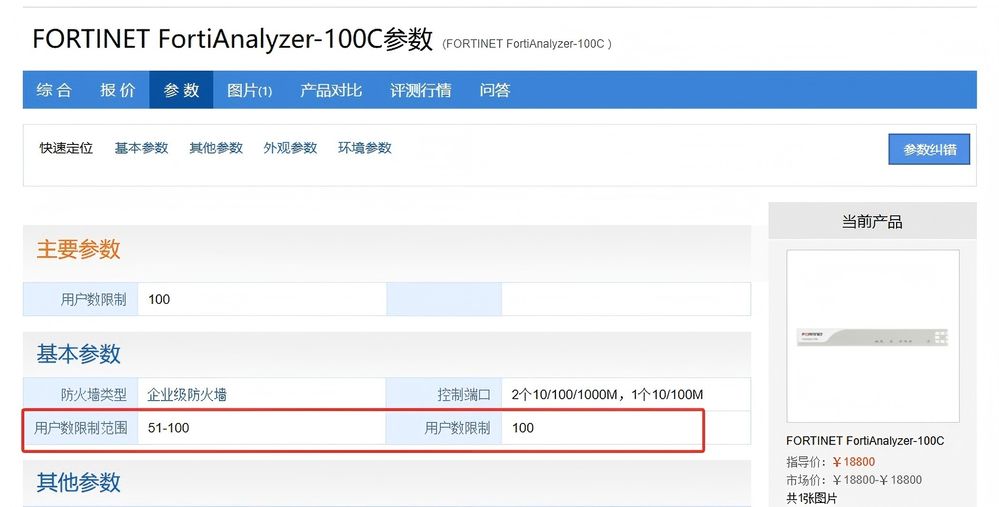
Task: Switch to the 报价 tab
Action: point(118,90)
